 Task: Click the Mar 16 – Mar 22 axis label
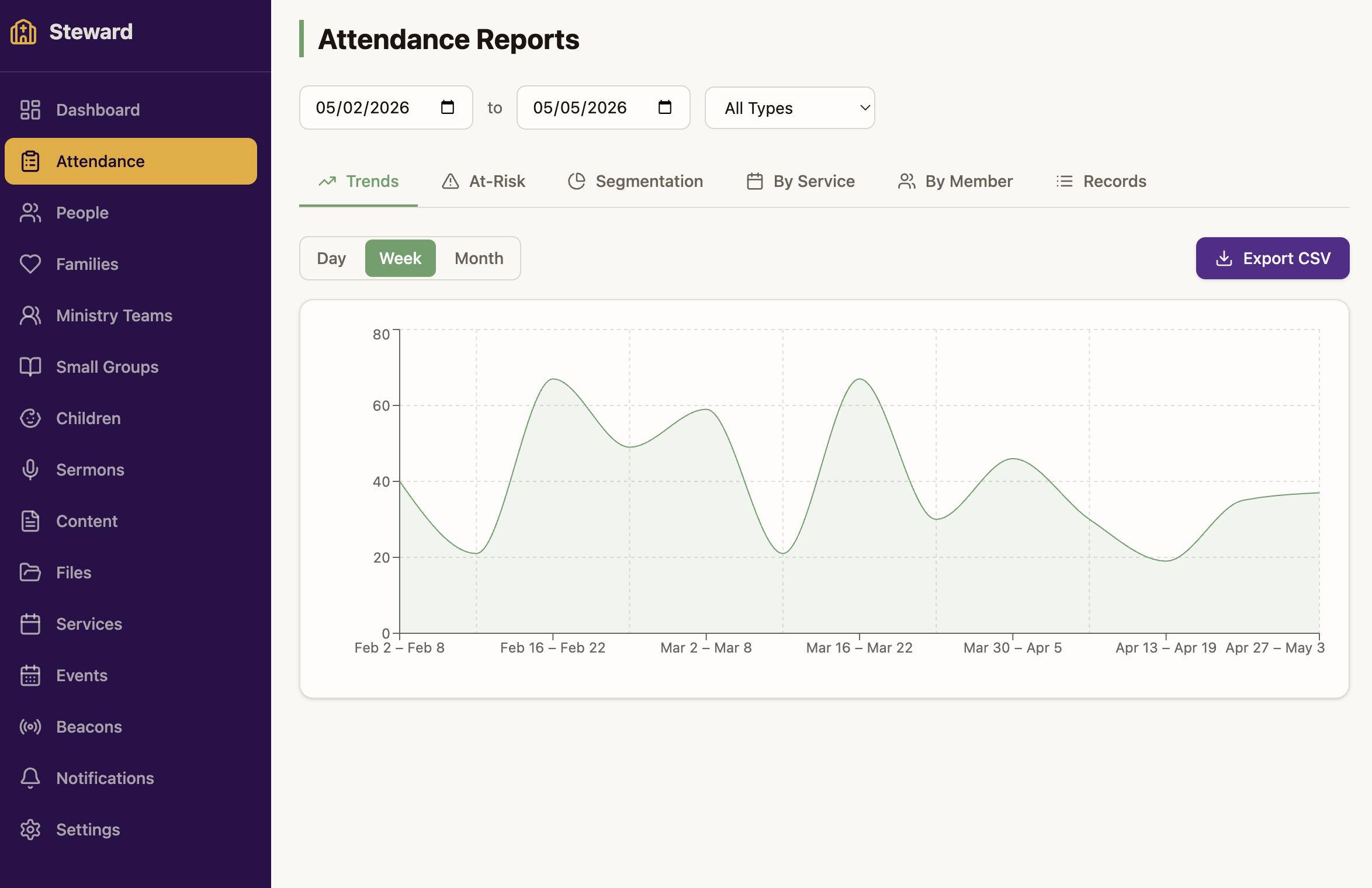[859, 648]
